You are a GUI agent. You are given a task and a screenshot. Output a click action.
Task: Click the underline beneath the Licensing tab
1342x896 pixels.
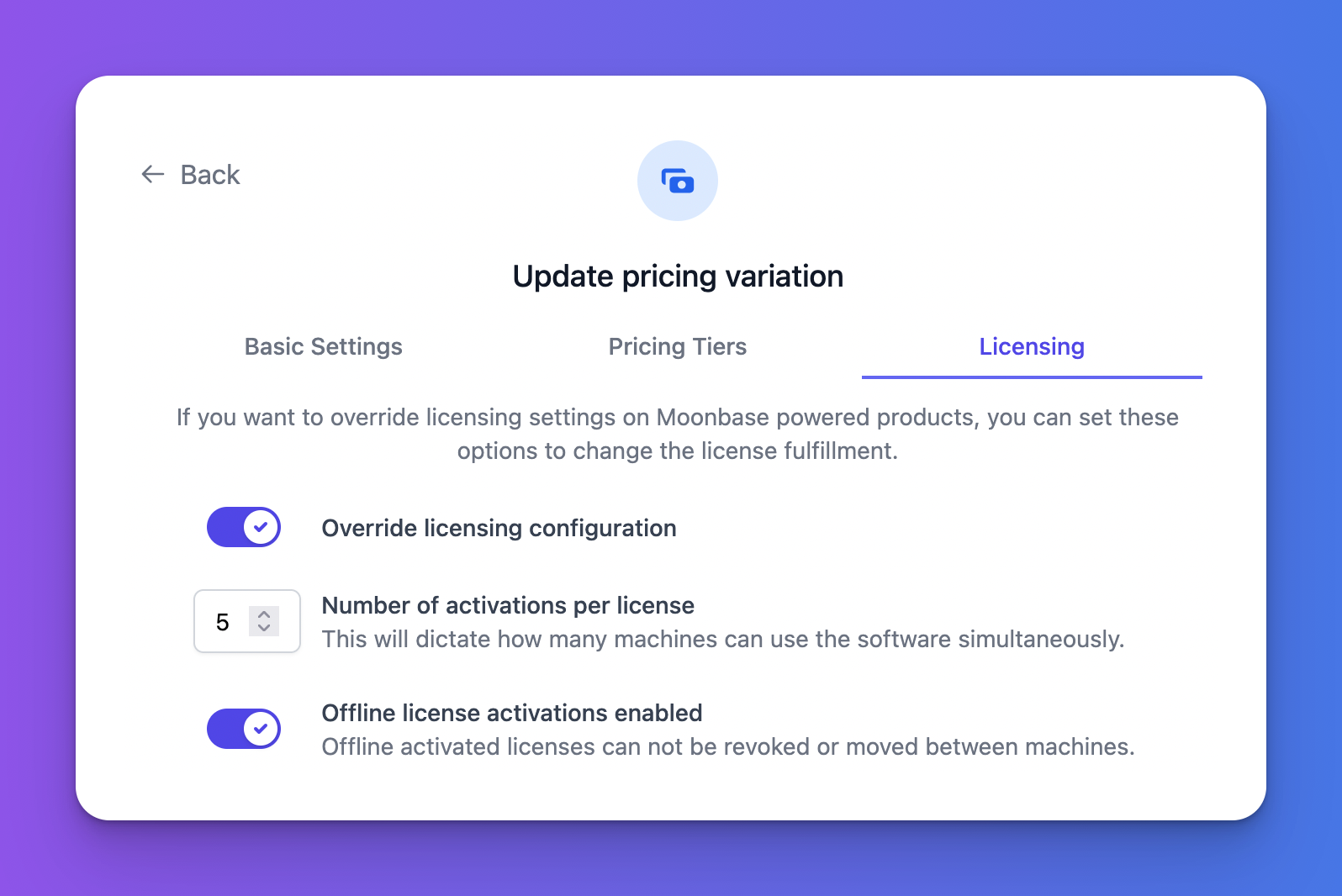tap(1031, 377)
